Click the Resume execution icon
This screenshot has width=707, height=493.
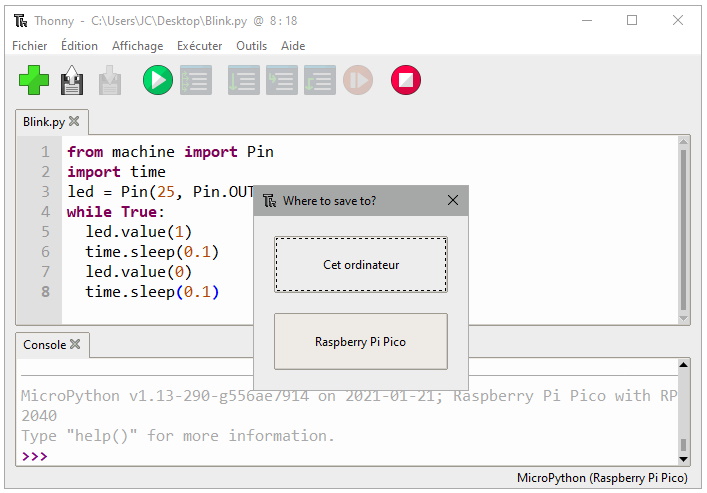pyautogui.click(x=358, y=80)
